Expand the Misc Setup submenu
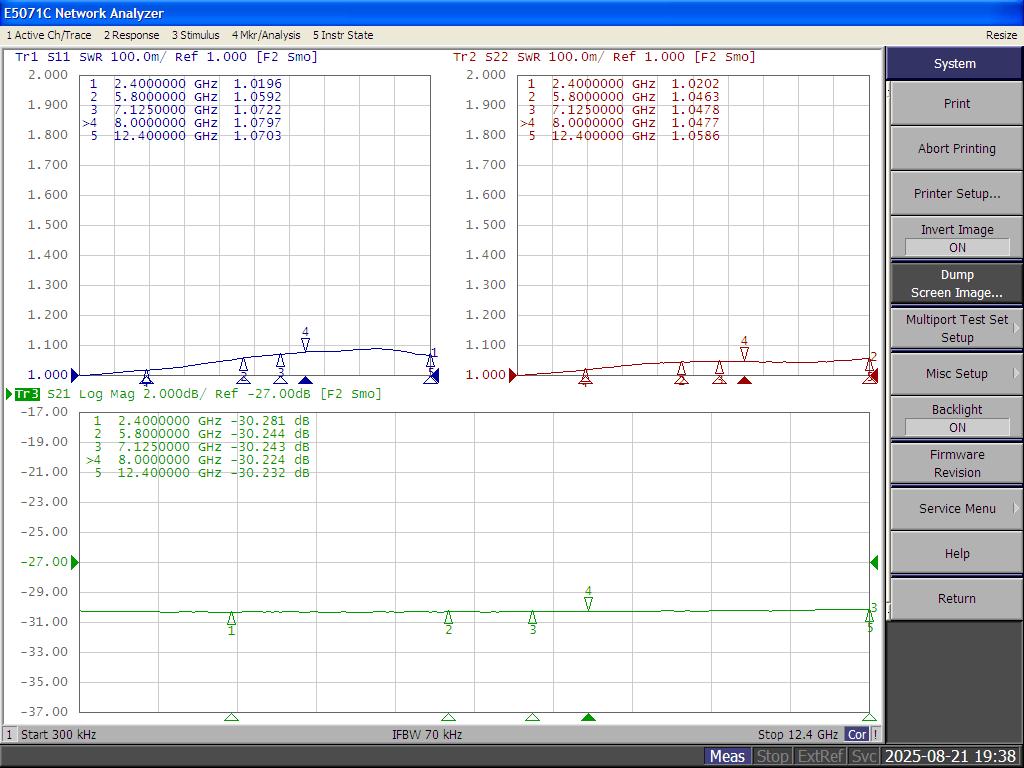The height and width of the screenshot is (768, 1024). point(956,373)
